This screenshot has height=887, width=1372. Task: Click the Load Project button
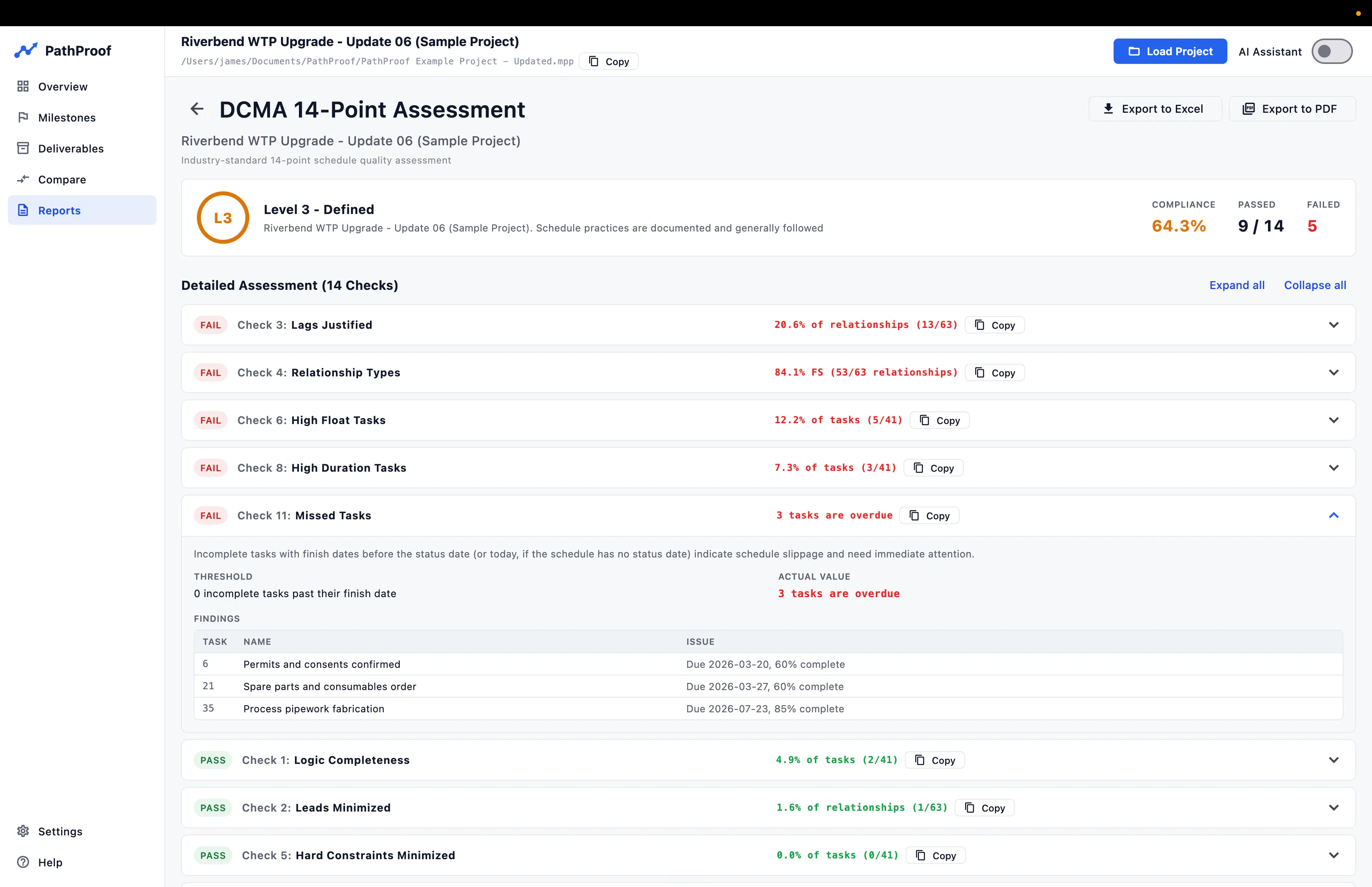click(1170, 51)
